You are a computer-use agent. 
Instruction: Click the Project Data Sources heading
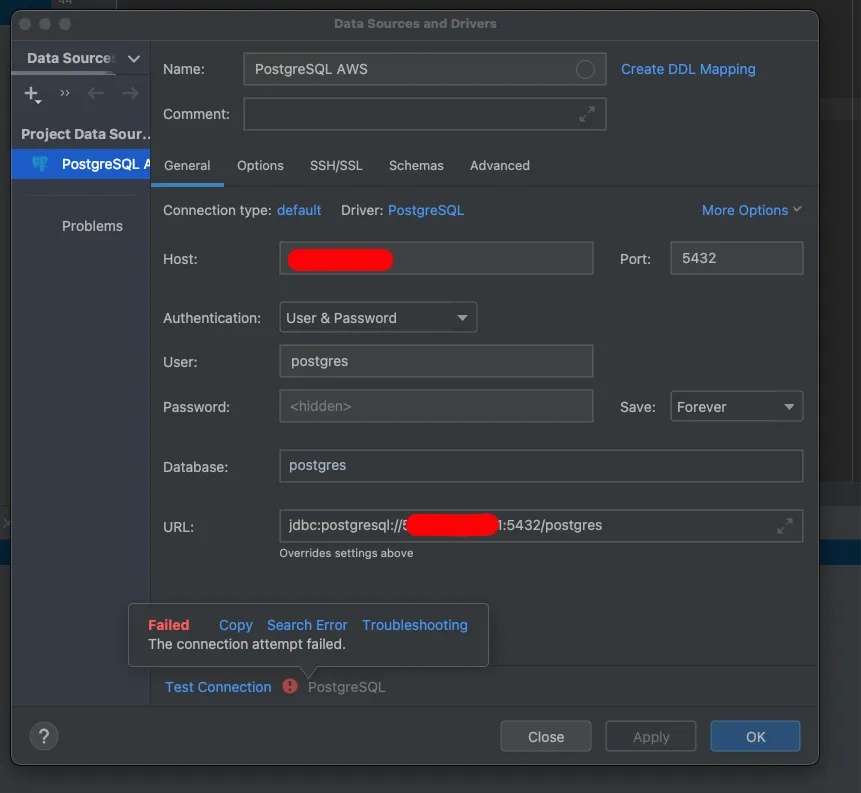tap(85, 134)
